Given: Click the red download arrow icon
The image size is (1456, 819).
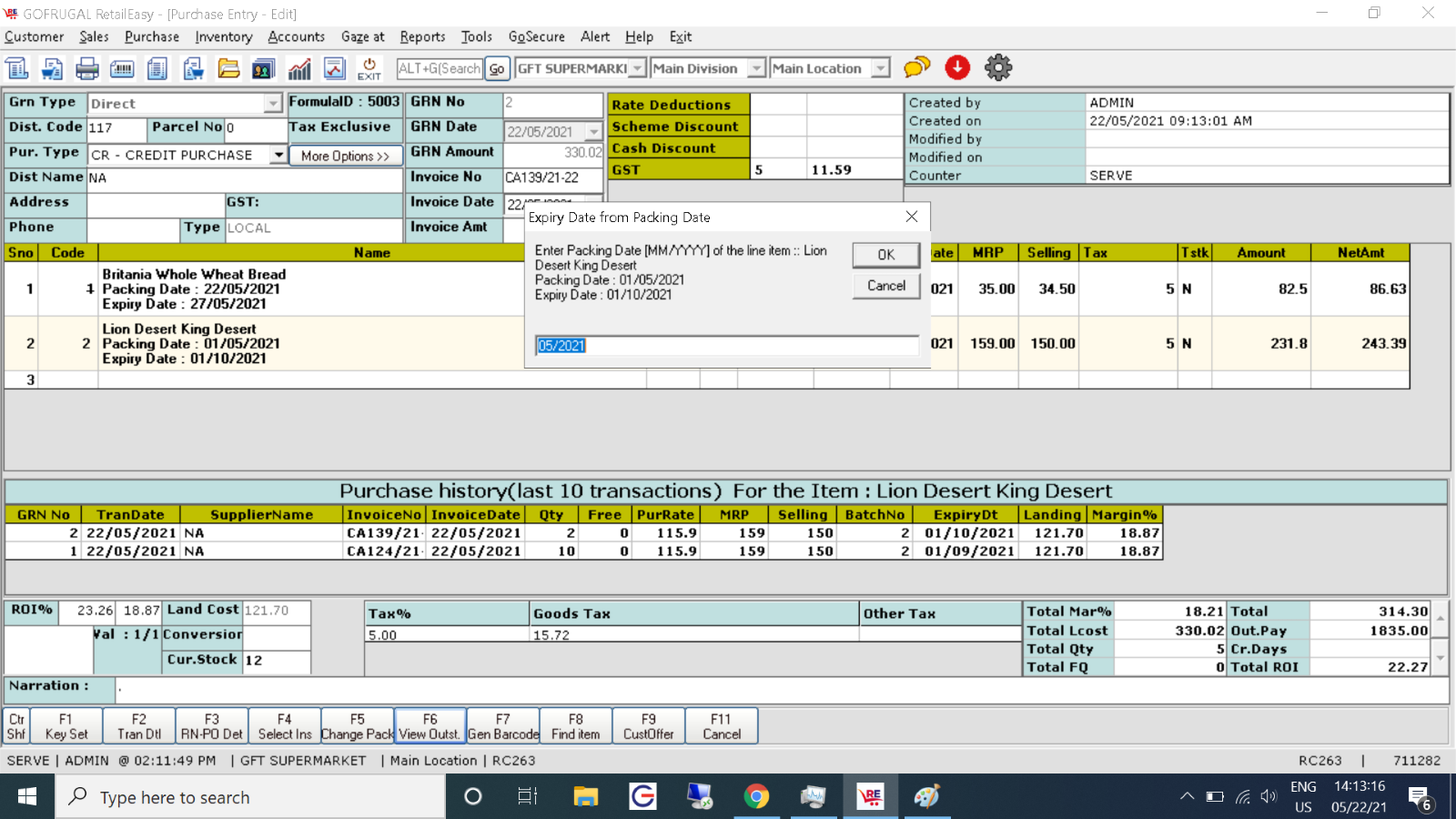Looking at the screenshot, I should coord(957,67).
